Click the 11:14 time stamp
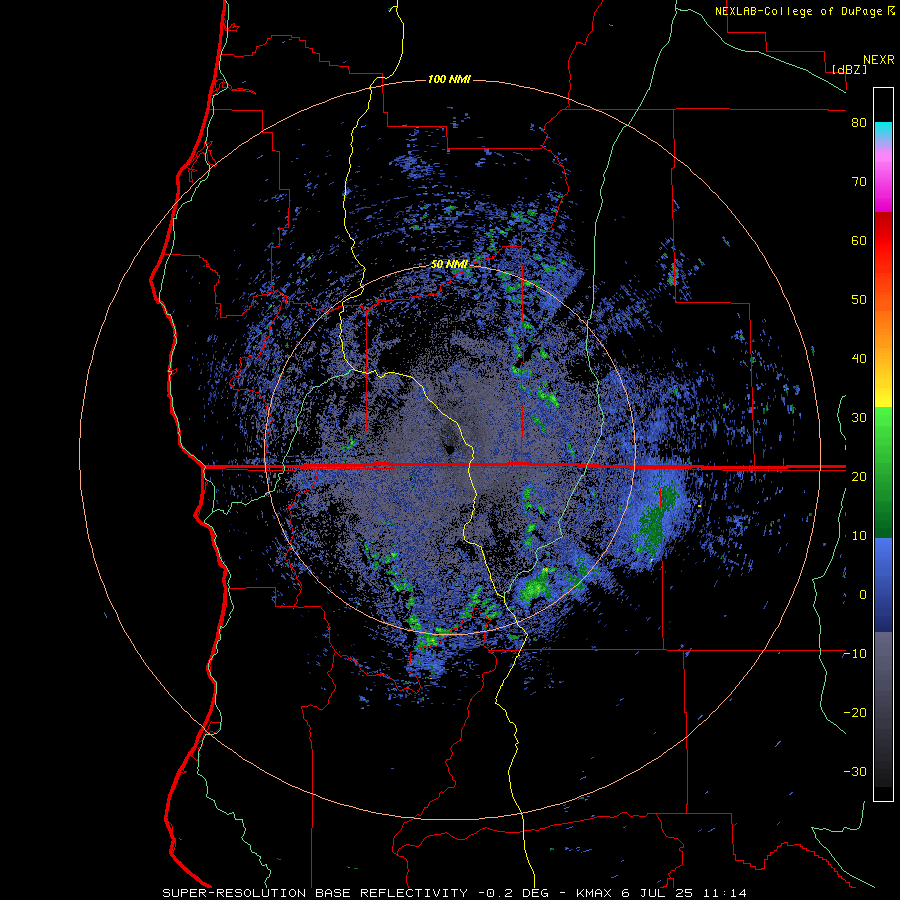 [727, 893]
